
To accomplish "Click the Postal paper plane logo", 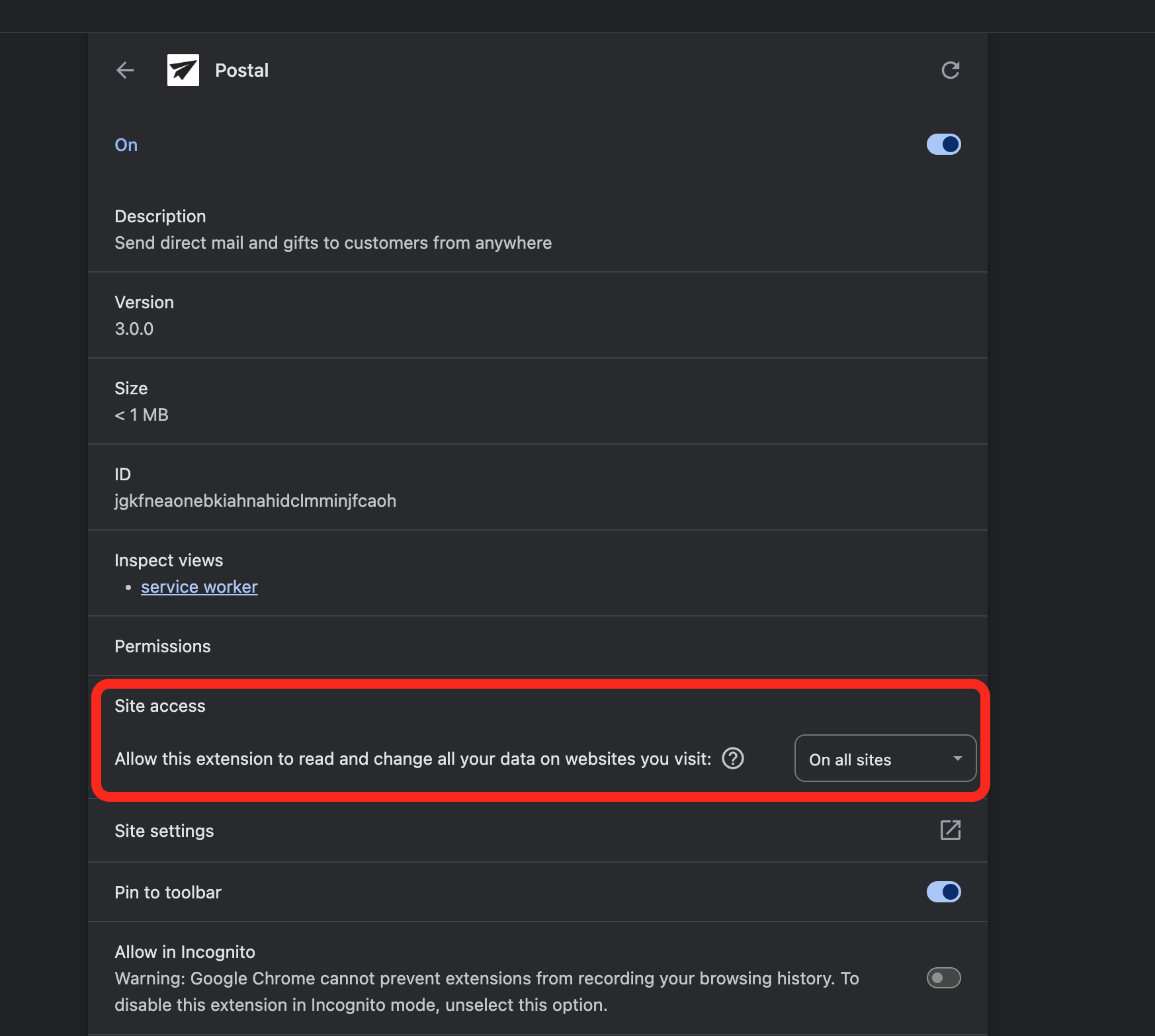I will click(x=183, y=70).
